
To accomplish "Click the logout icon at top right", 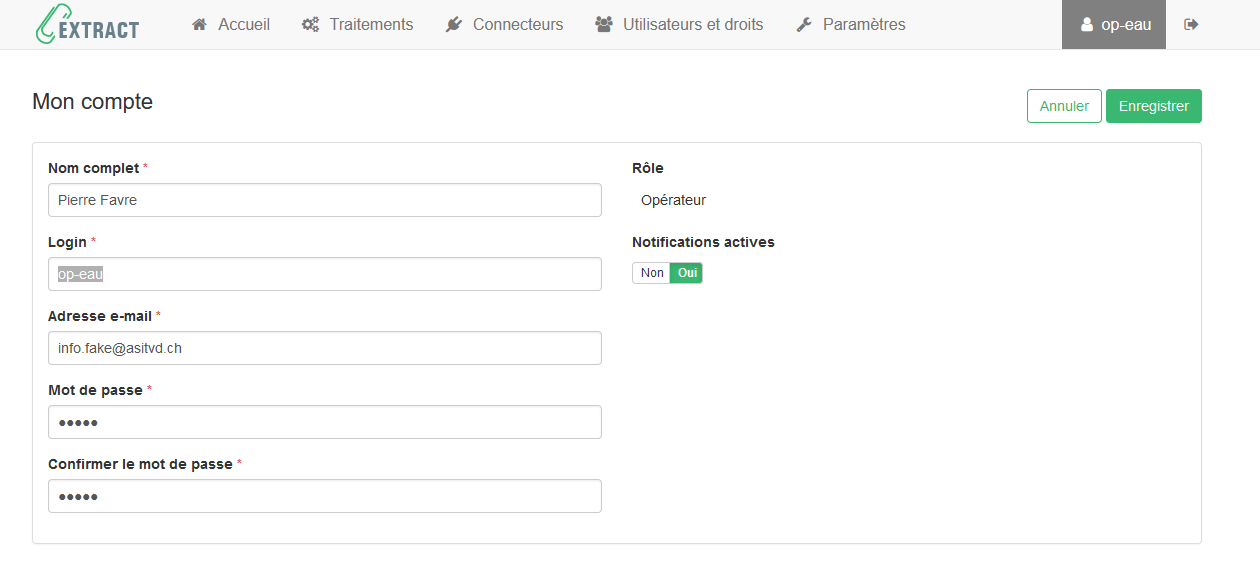I will click(1190, 24).
